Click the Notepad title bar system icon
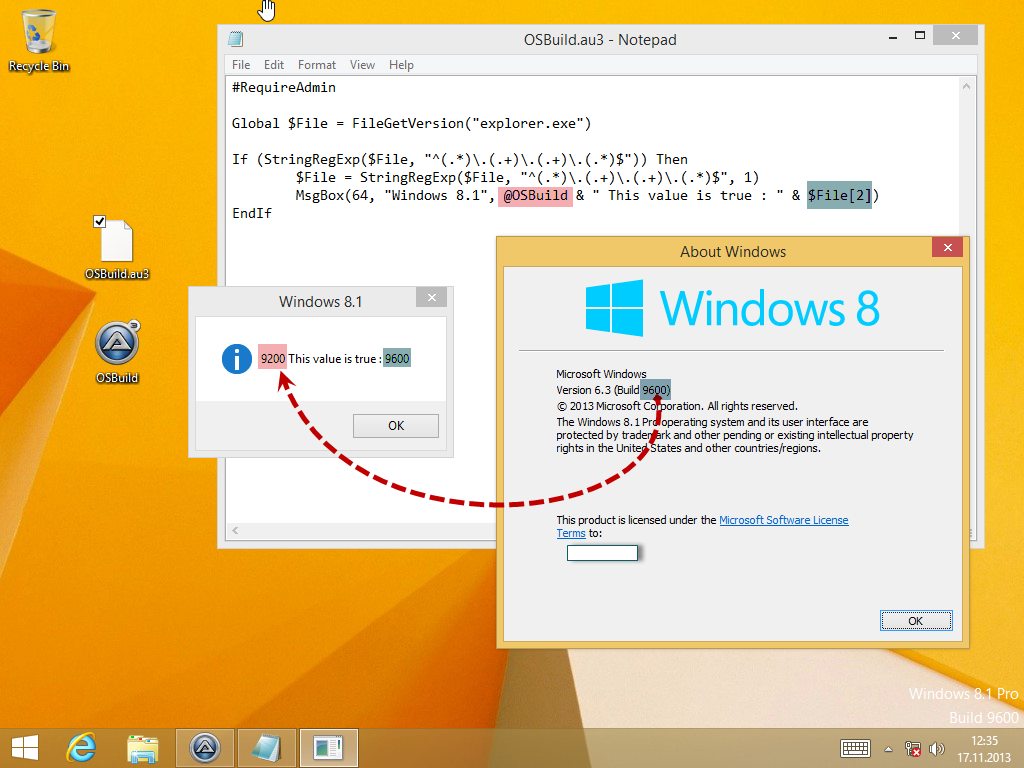This screenshot has width=1024, height=768. pyautogui.click(x=236, y=39)
